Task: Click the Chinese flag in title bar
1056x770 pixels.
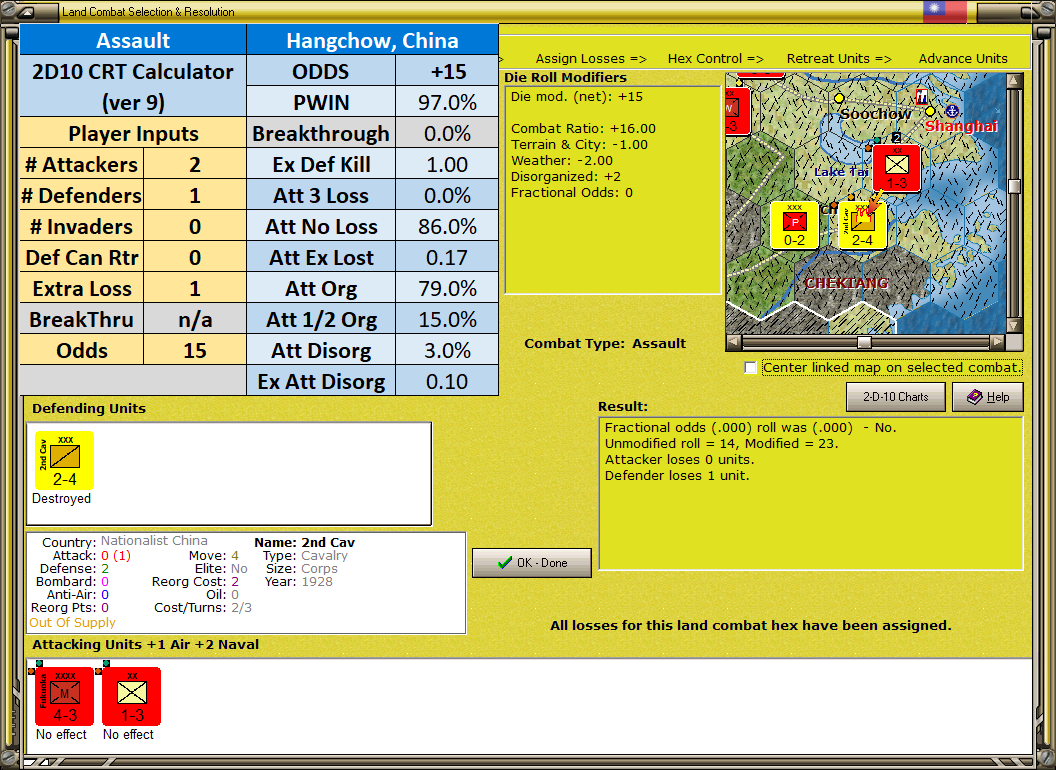Action: coord(944,11)
